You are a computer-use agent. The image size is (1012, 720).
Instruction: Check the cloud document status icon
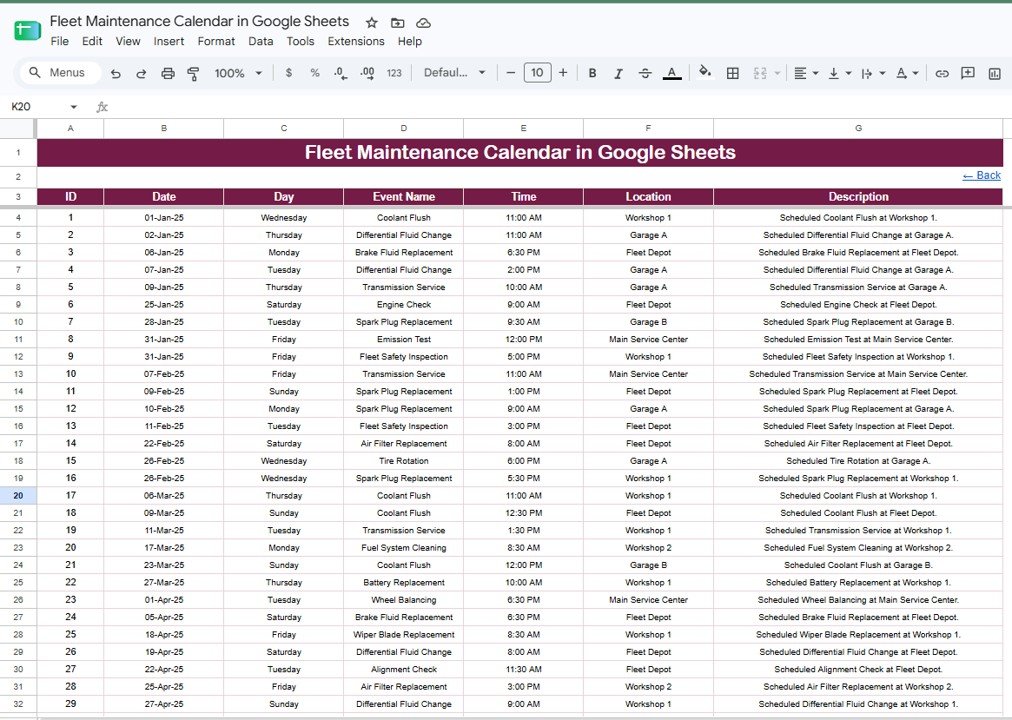(423, 23)
